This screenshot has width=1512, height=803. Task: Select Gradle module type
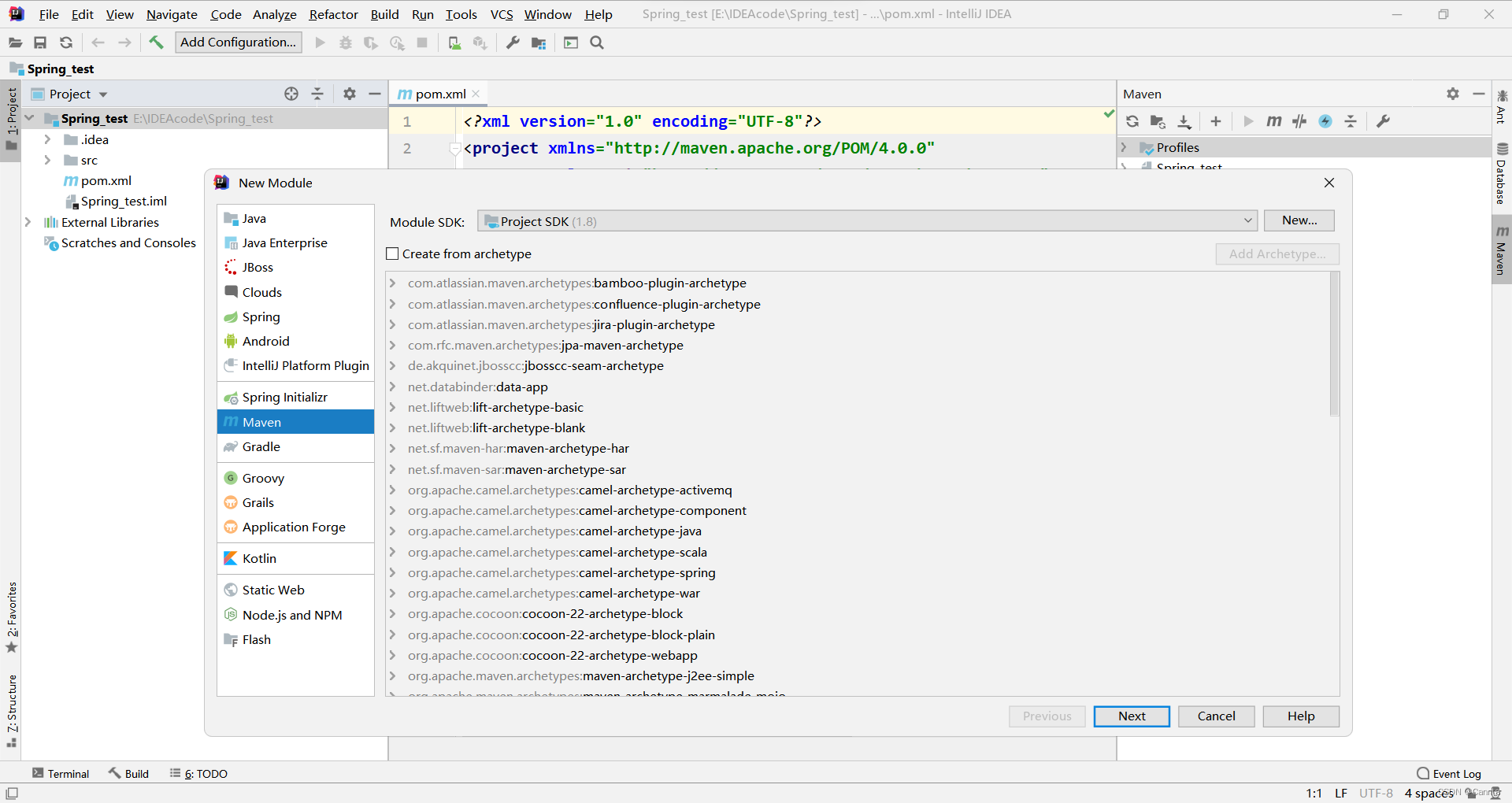click(295, 446)
